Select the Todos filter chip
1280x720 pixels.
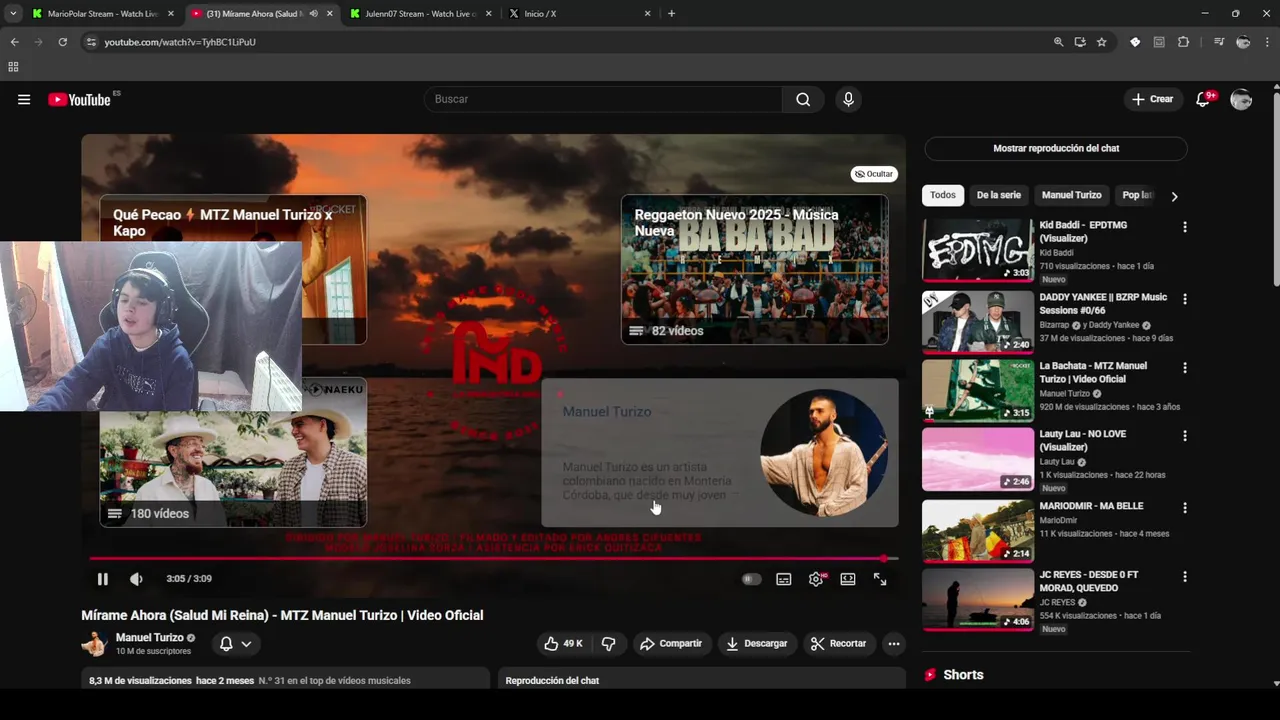coord(943,195)
